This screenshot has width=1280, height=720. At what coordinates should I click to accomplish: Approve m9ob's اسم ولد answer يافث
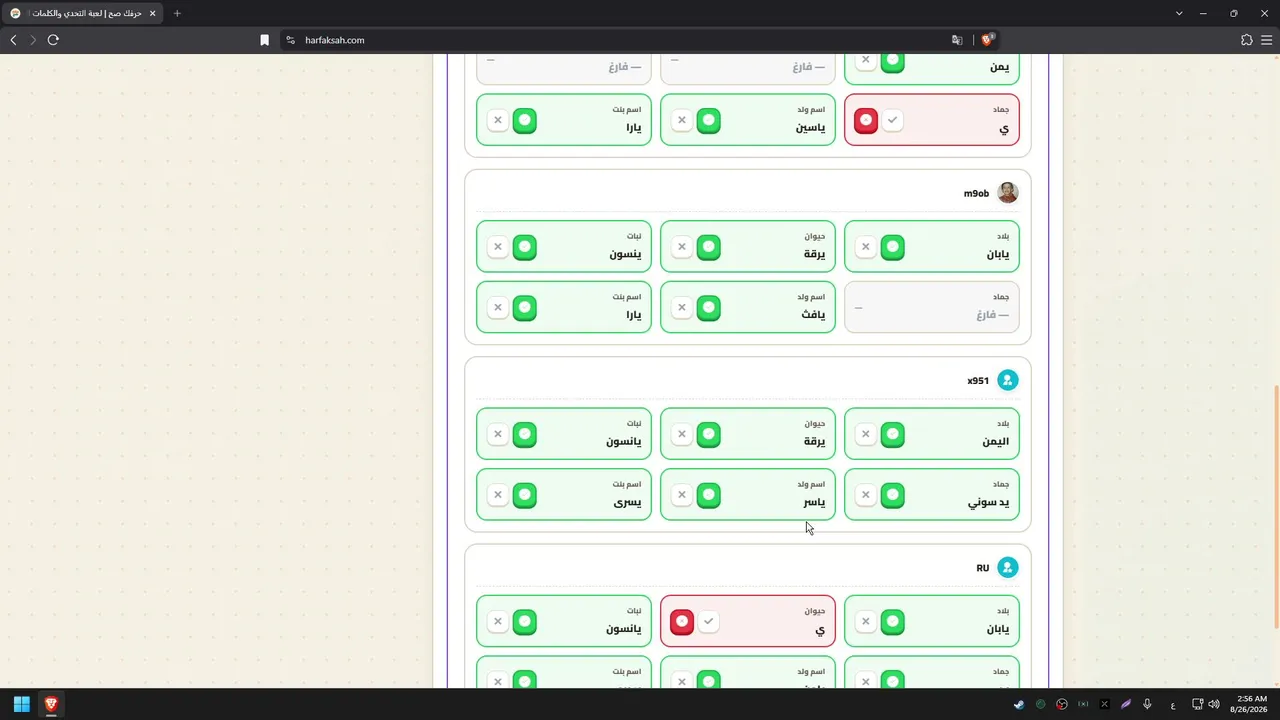[x=709, y=308]
